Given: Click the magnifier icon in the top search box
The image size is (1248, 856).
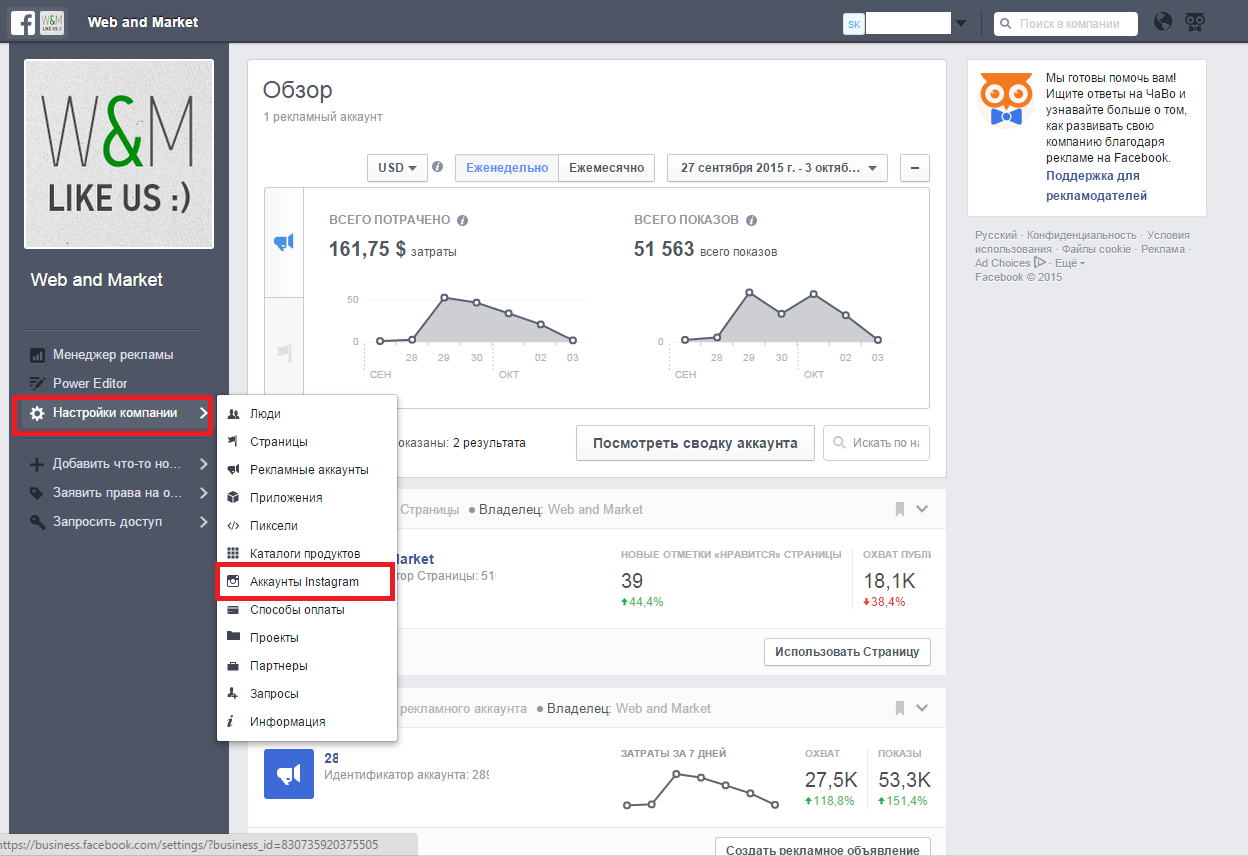Looking at the screenshot, I should [1007, 24].
